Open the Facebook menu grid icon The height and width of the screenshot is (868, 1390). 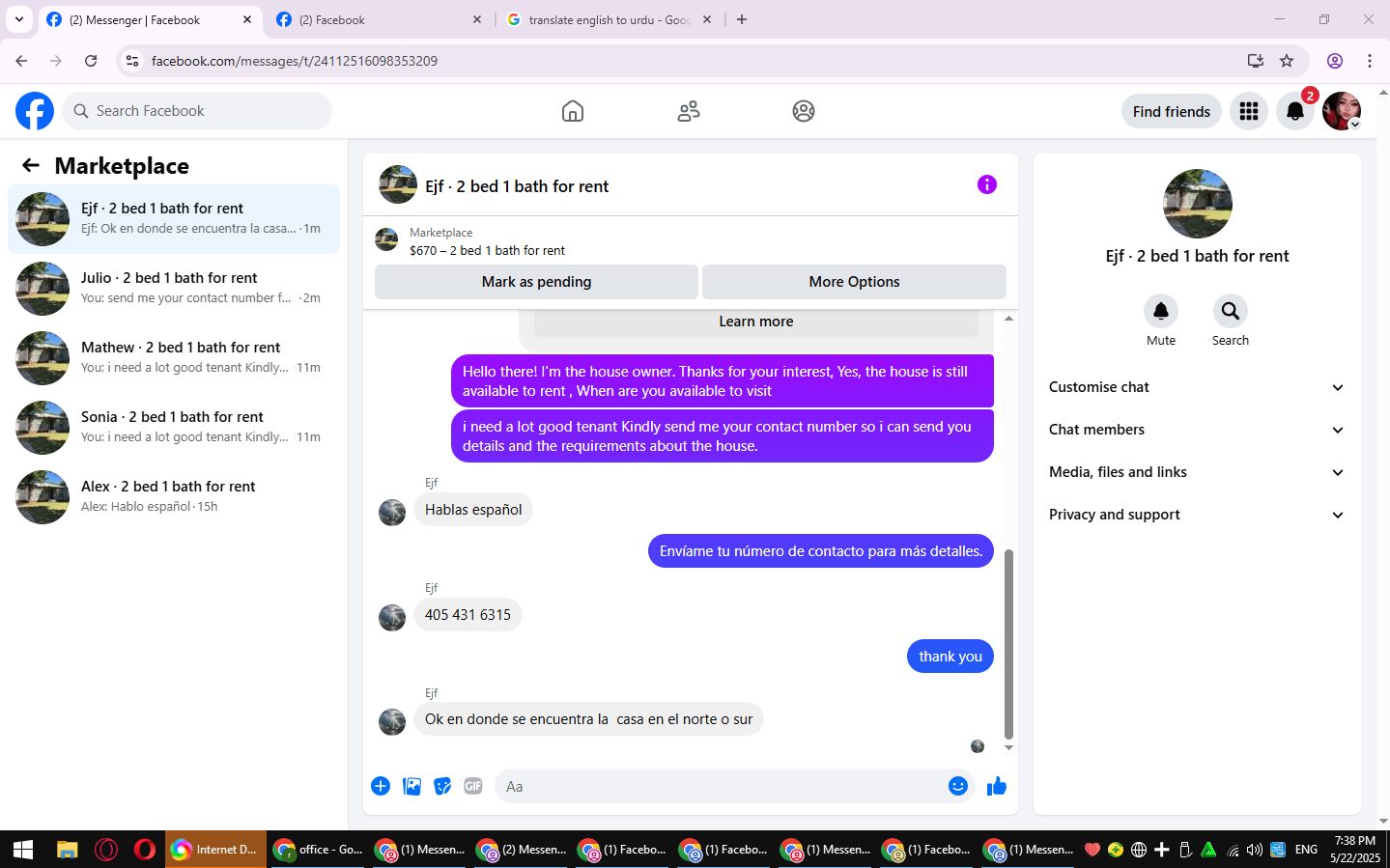[x=1249, y=111]
